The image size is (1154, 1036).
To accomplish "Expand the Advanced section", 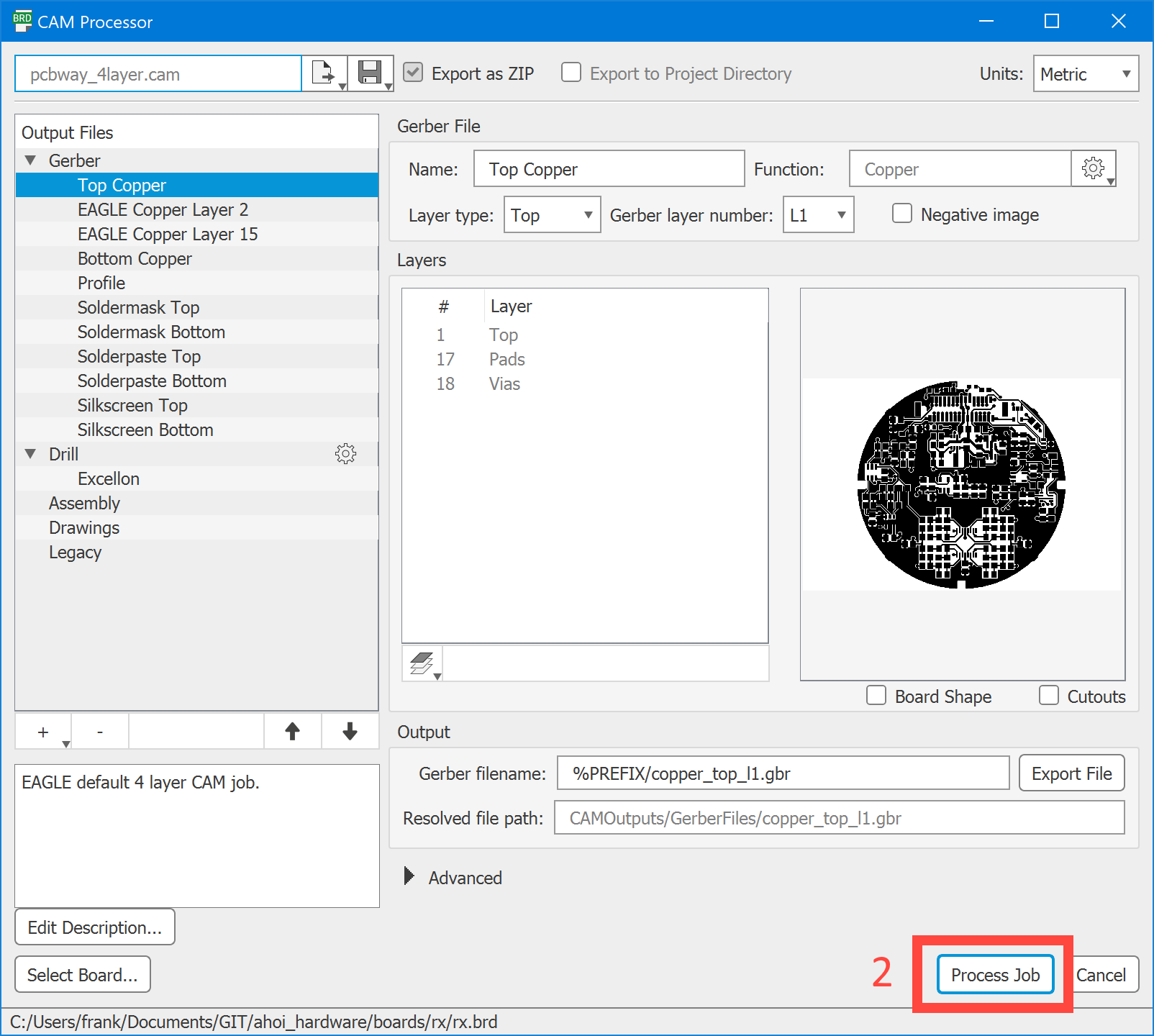I will point(409,876).
